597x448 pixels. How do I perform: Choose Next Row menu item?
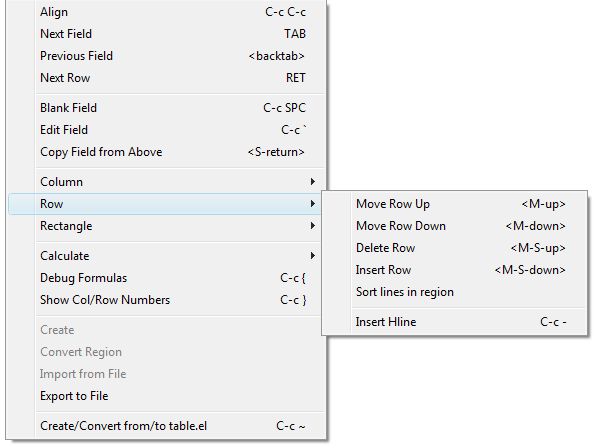click(167, 78)
